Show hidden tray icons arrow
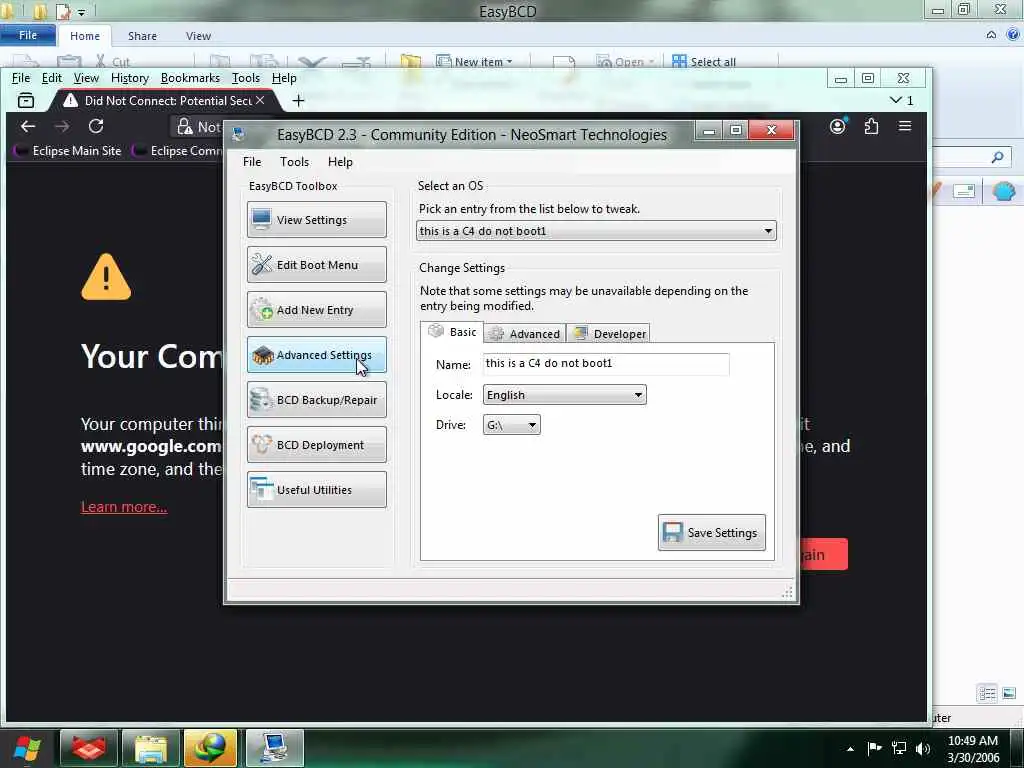The image size is (1024, 768). click(x=850, y=748)
